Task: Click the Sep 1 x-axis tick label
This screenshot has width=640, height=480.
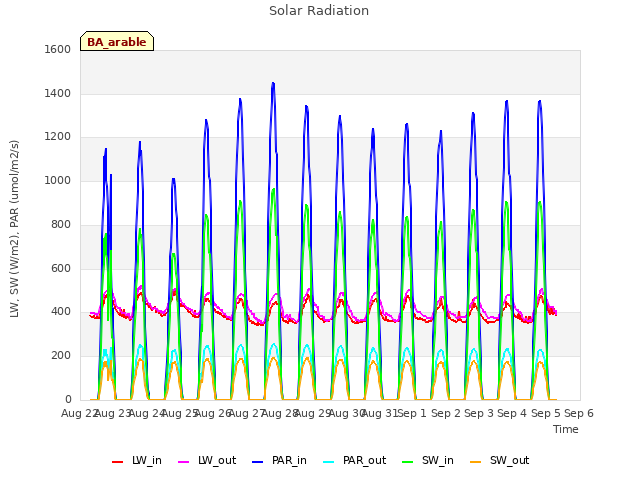Action: coord(412,413)
